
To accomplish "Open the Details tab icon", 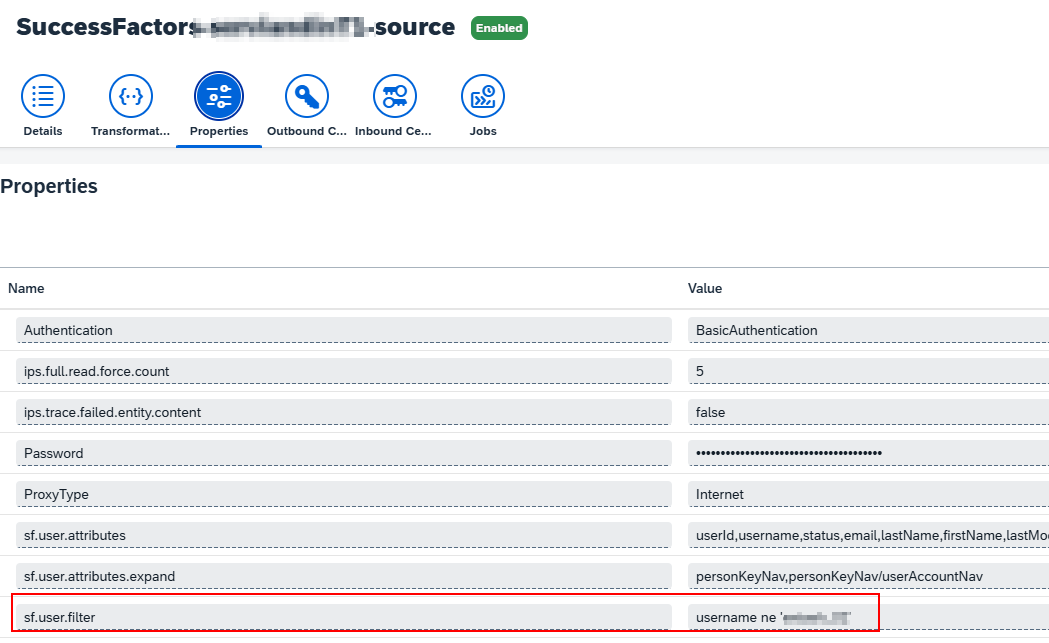I will click(x=43, y=96).
